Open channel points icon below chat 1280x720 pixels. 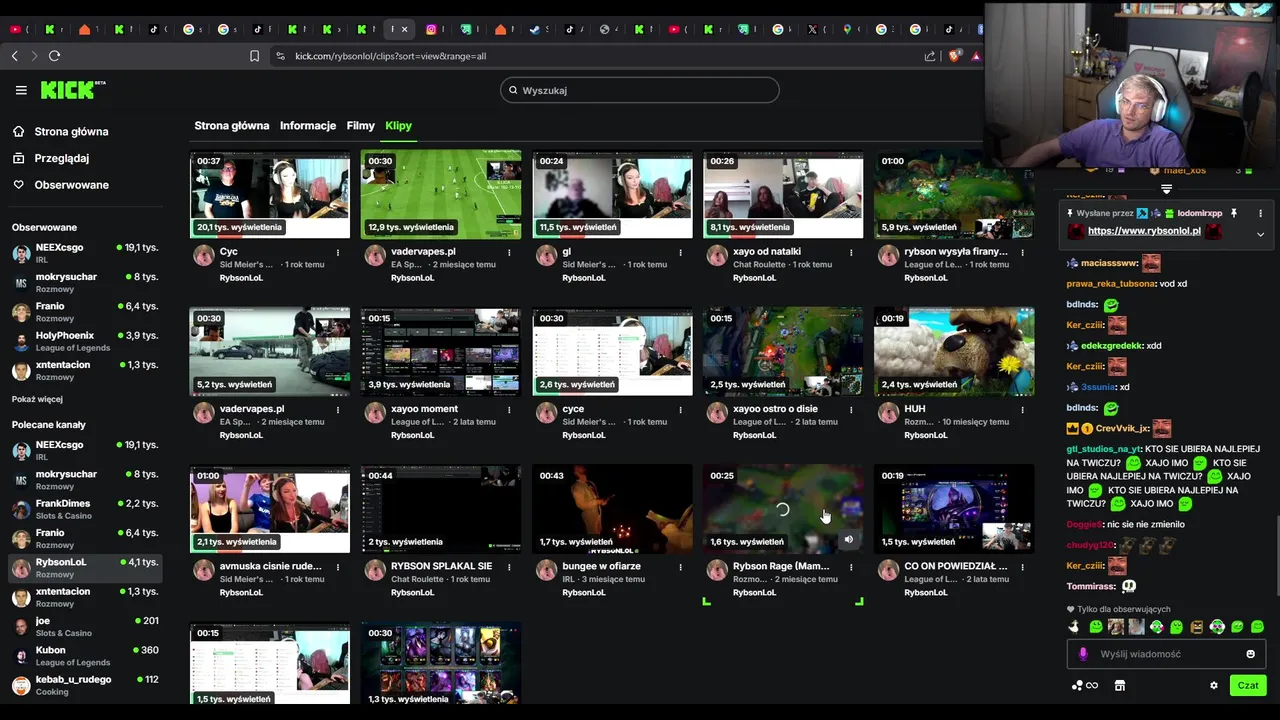point(1085,686)
